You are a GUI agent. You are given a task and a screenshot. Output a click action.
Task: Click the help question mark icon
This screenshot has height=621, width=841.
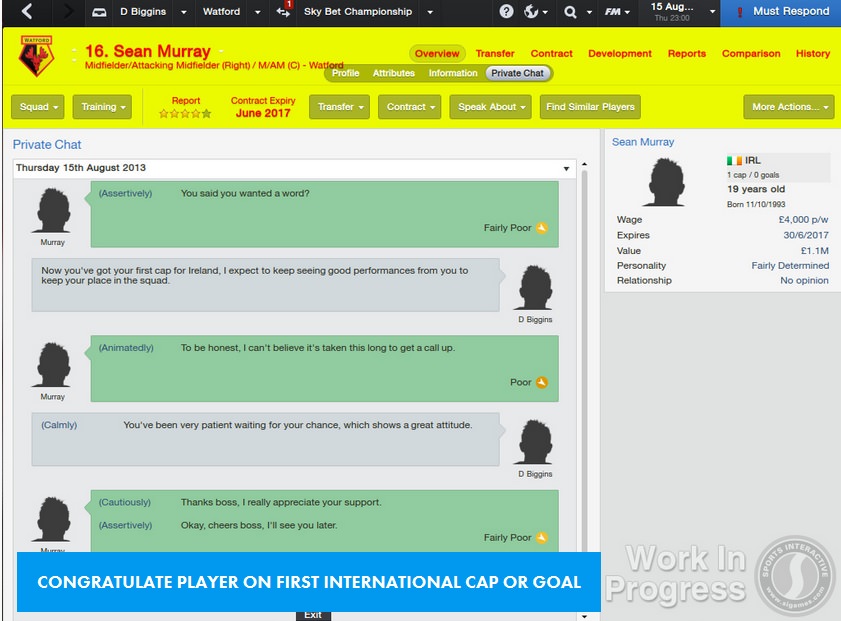click(506, 12)
